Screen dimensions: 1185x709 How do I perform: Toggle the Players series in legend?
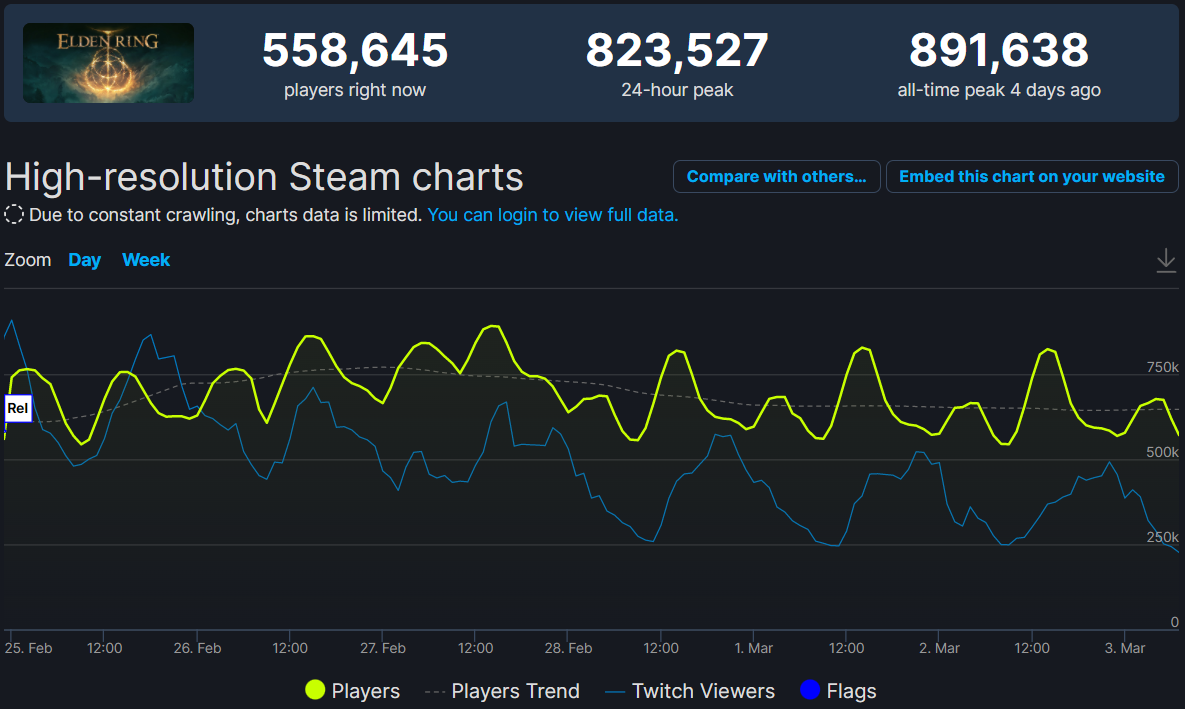[x=353, y=691]
